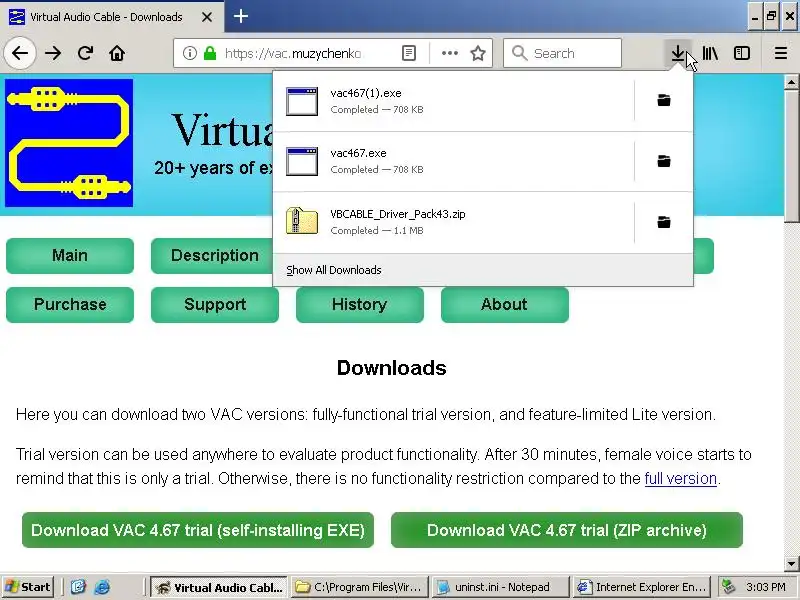This screenshot has width=800, height=600.
Task: Open containing folder for vac467(1).exe
Action: pos(664,101)
